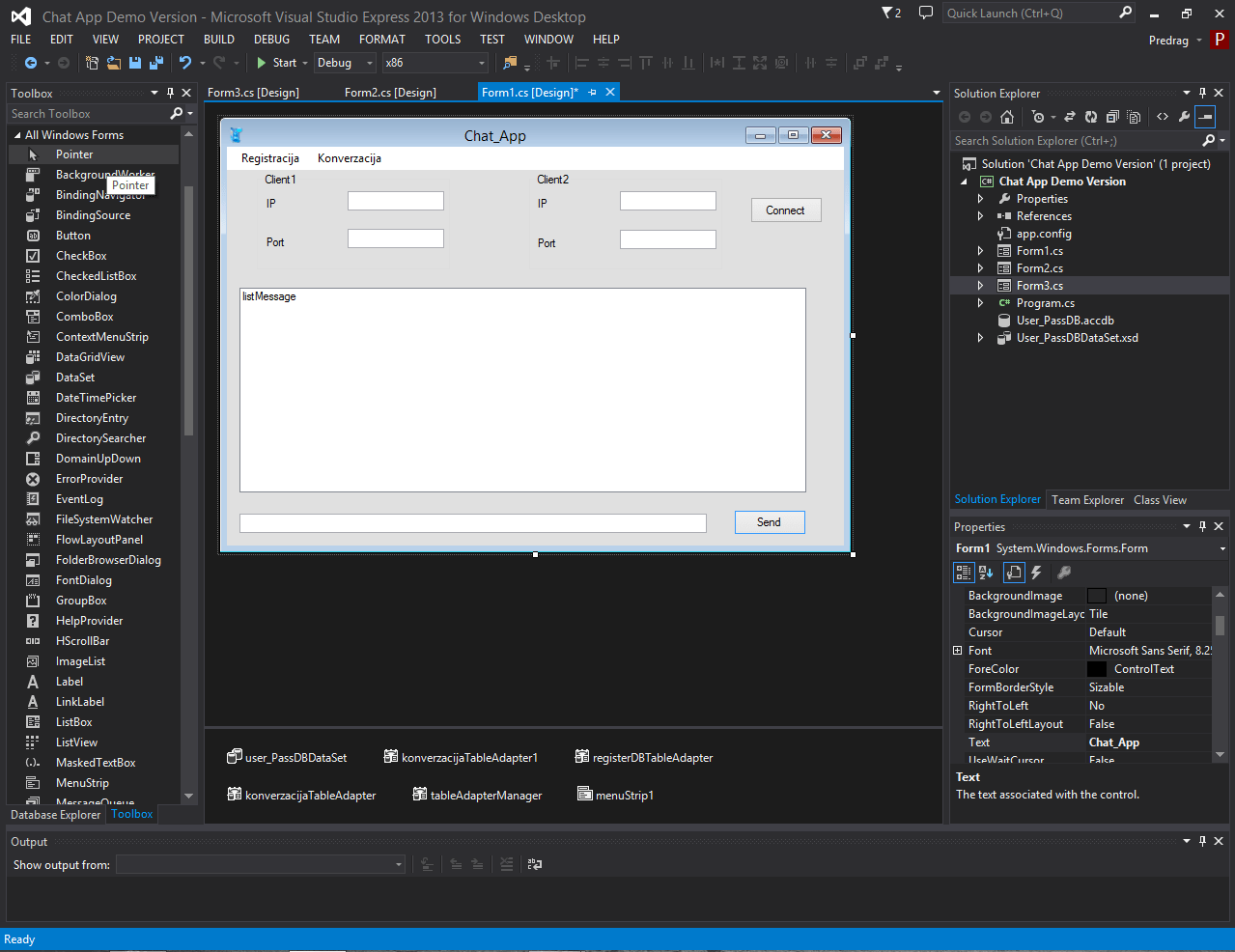Image resolution: width=1235 pixels, height=952 pixels.
Task: Click the ForeColor black color swatch
Action: click(1097, 669)
